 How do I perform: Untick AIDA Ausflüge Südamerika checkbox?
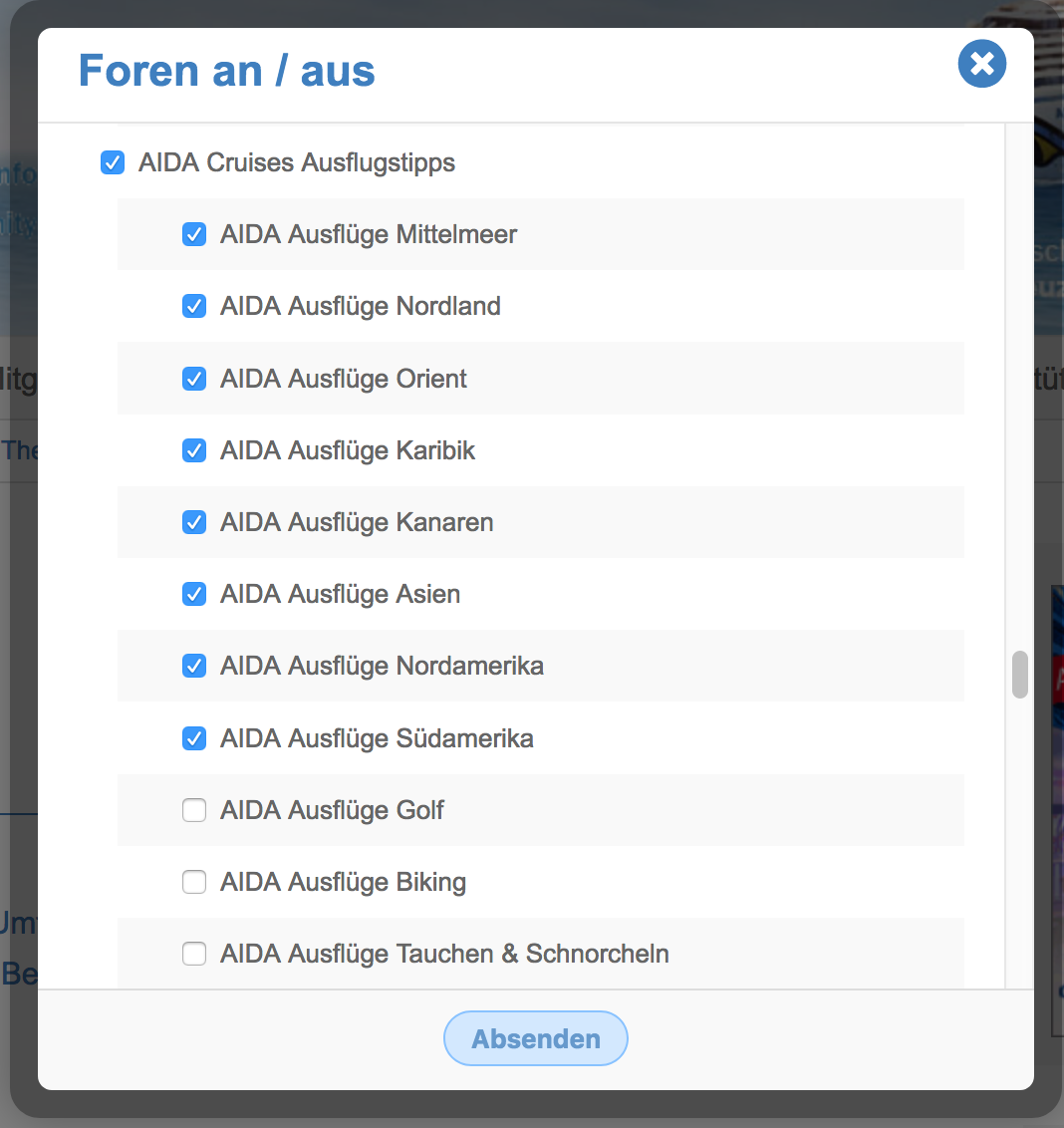(x=194, y=738)
